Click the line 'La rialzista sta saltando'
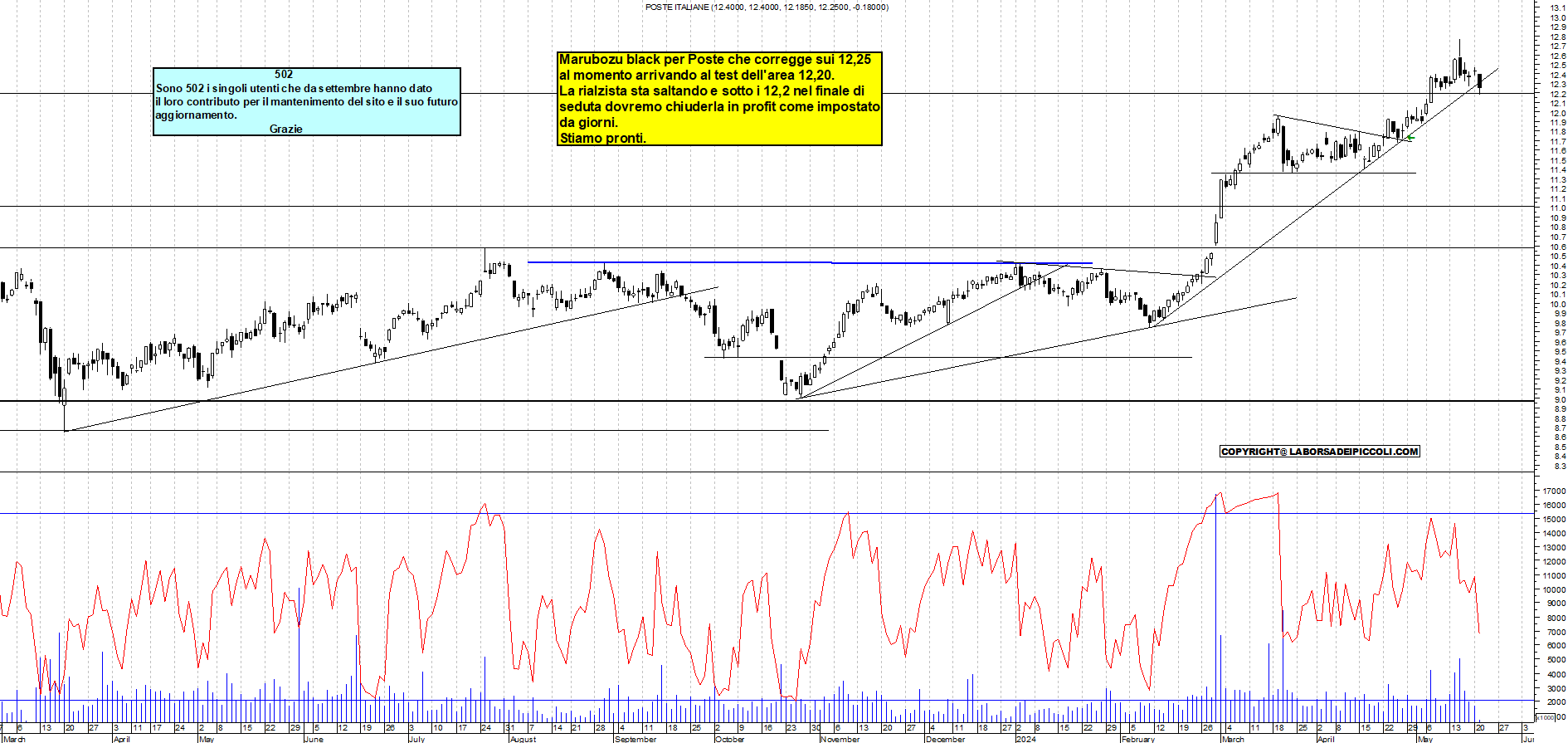 point(712,91)
